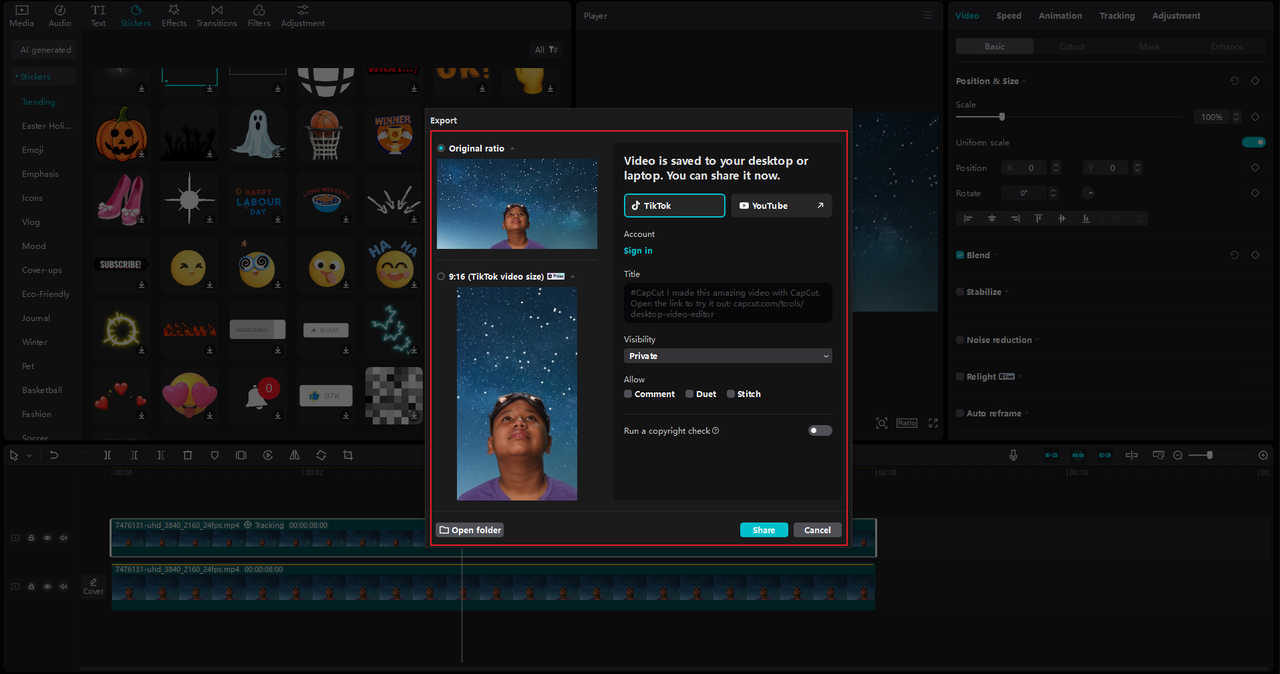Open the Effects panel

point(174,15)
